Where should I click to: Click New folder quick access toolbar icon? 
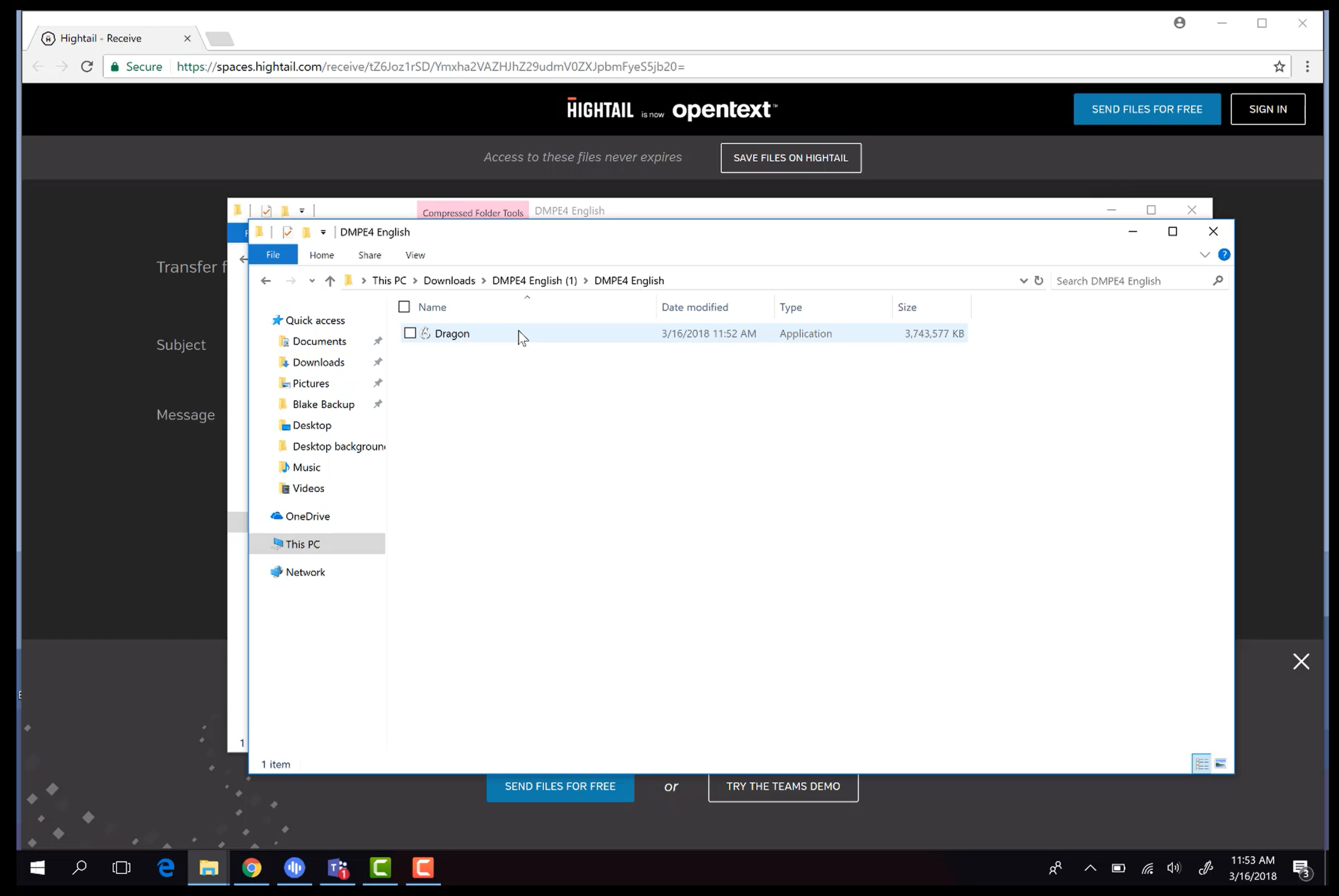point(306,232)
